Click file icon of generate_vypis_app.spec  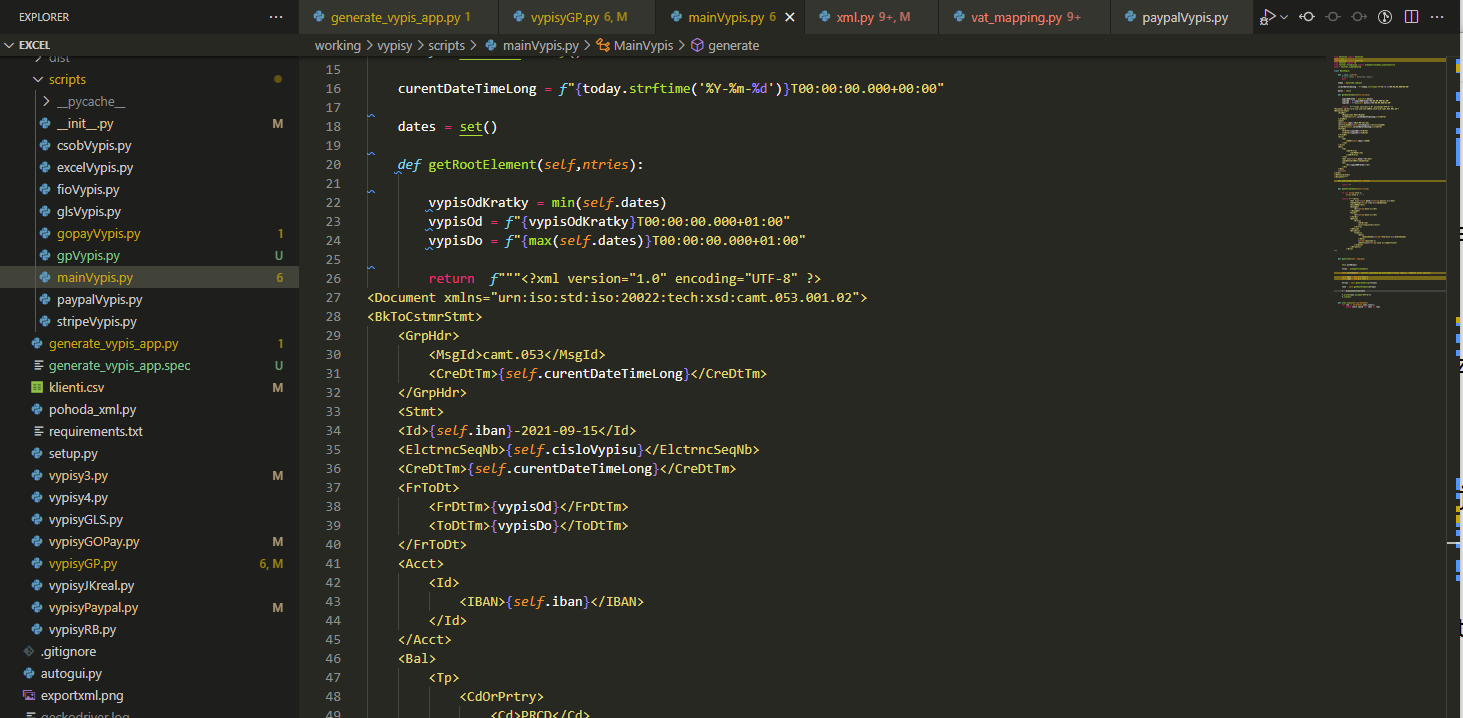pyautogui.click(x=37, y=365)
